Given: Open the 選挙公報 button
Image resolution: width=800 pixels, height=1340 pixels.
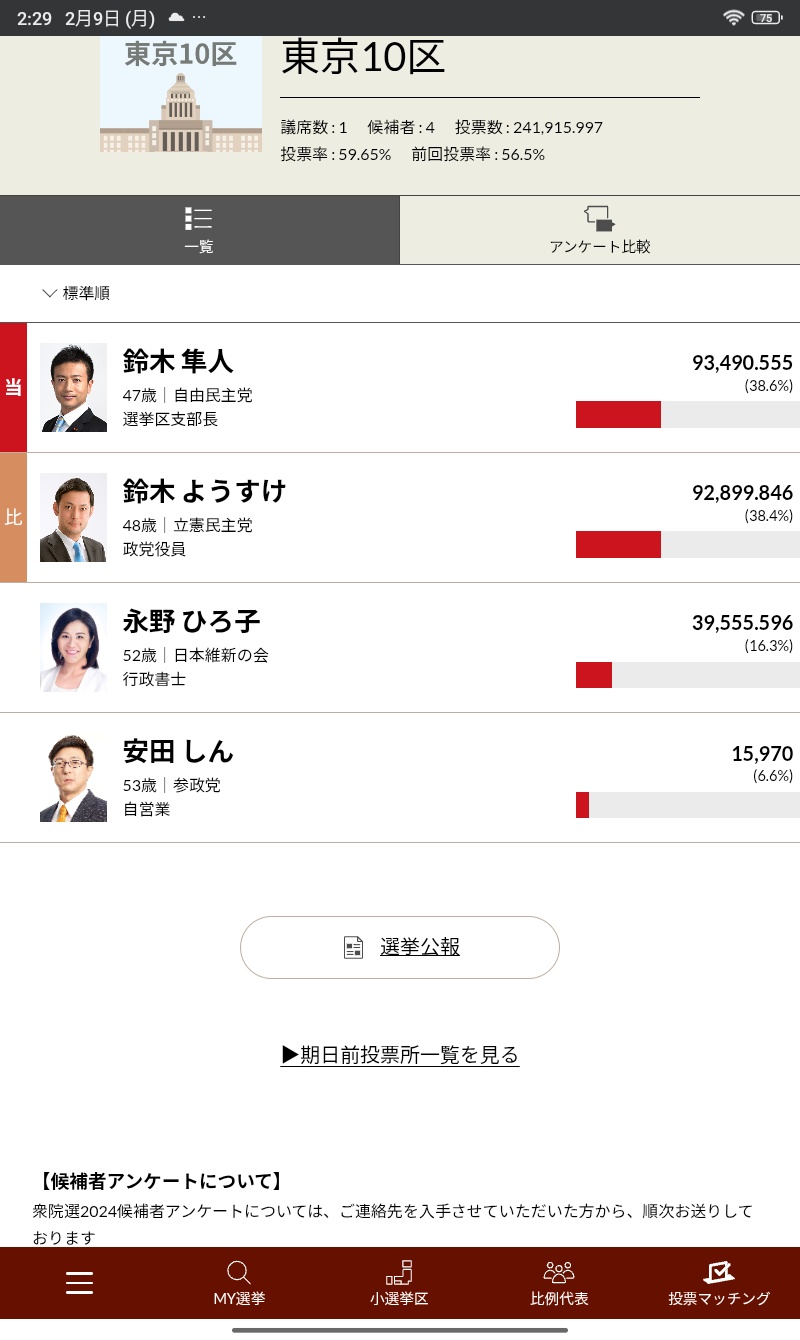Looking at the screenshot, I should 400,947.
